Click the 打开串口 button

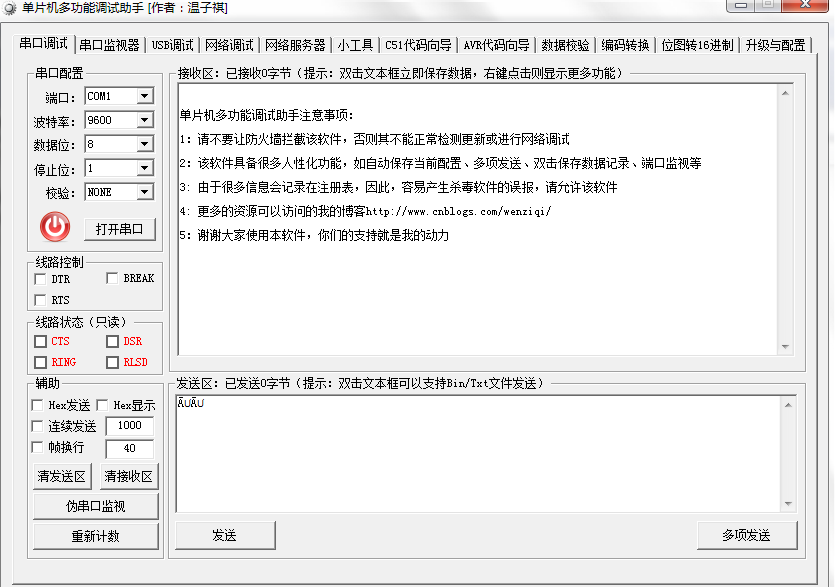[120, 229]
